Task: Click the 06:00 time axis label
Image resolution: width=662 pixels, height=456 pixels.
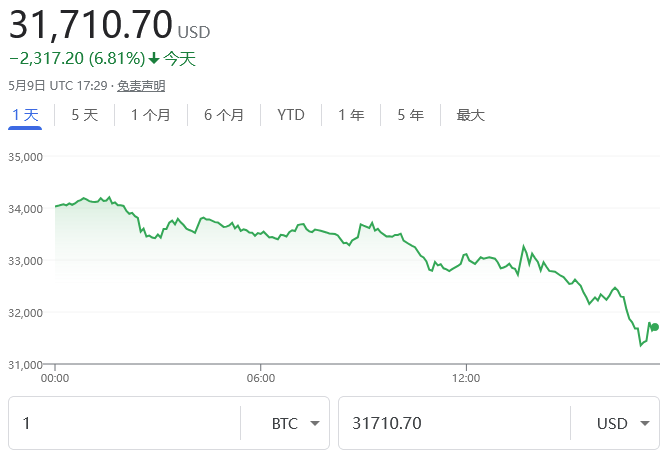Action: pyautogui.click(x=260, y=379)
